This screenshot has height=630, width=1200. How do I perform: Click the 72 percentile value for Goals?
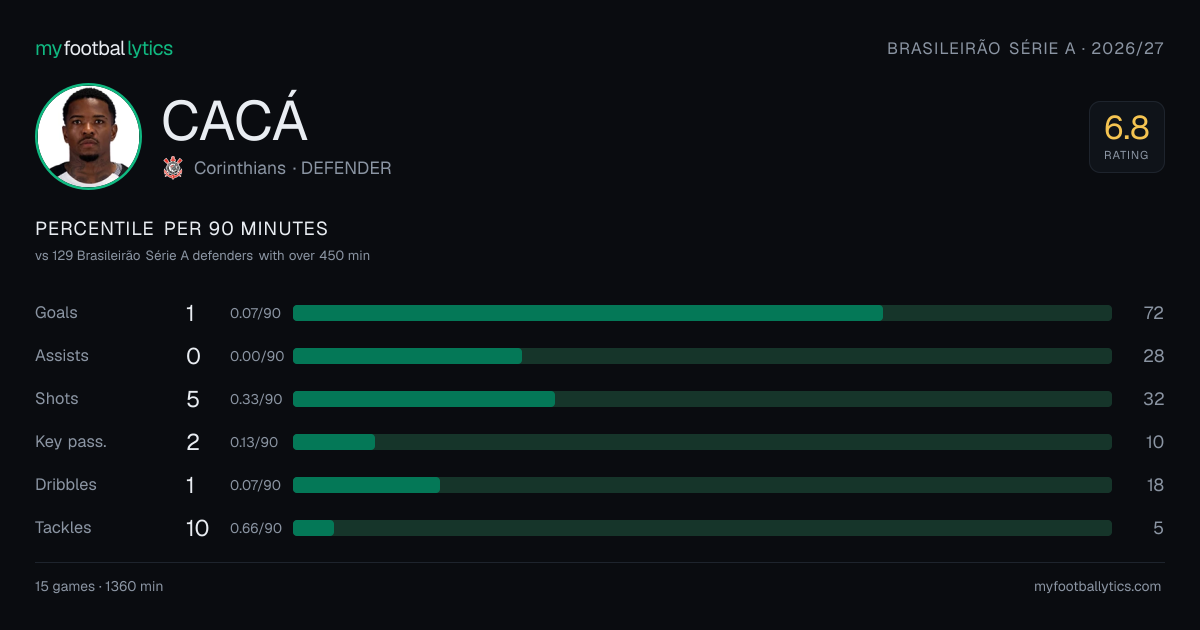coord(1153,313)
